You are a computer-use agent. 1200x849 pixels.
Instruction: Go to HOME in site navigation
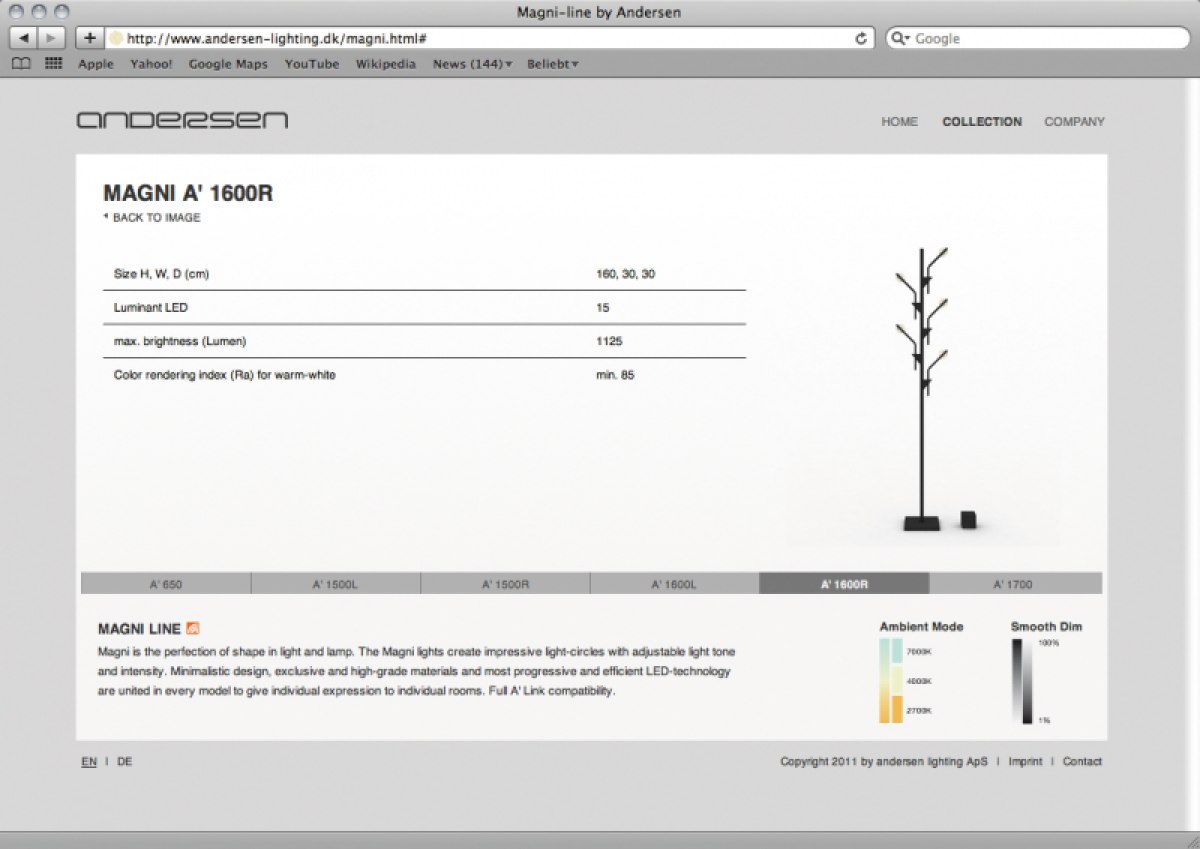point(899,122)
